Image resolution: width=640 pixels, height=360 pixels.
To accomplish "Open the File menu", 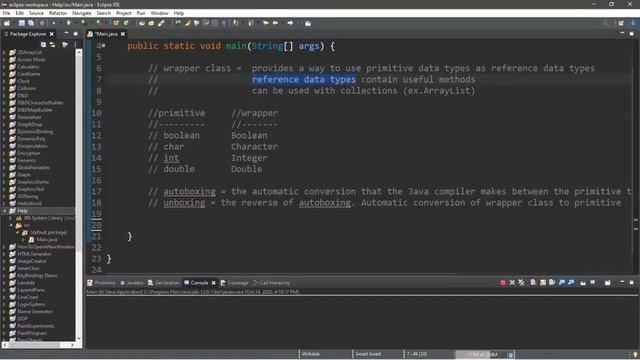I will coord(6,13).
